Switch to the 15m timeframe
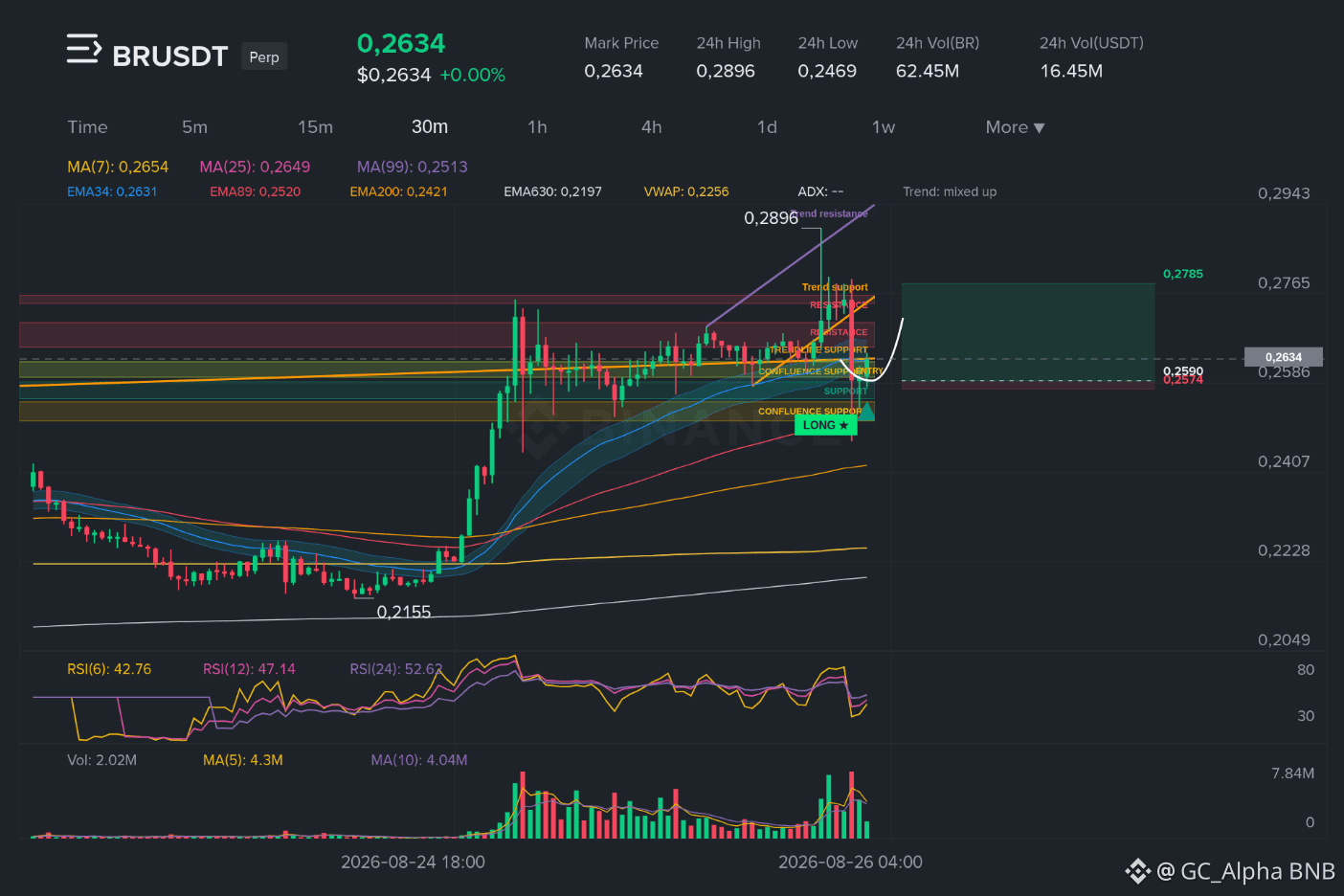 [315, 127]
